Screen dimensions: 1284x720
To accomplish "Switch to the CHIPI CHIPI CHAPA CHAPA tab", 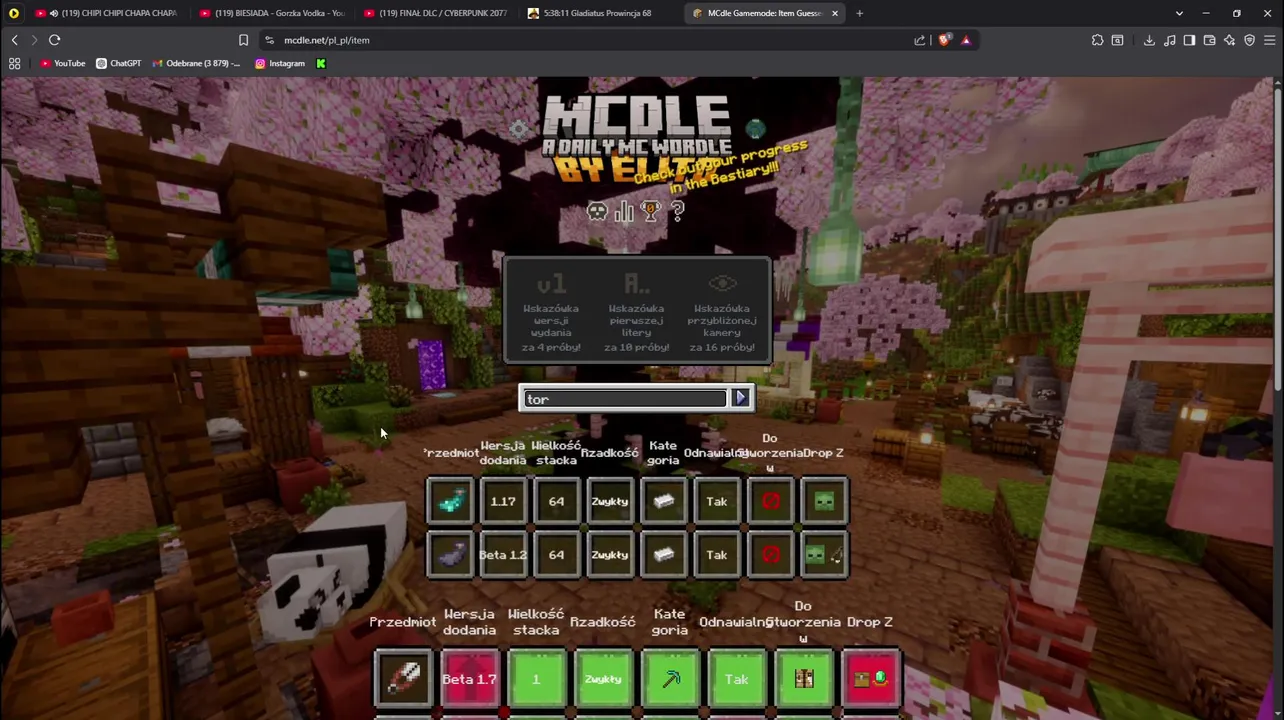I will click(x=105, y=13).
